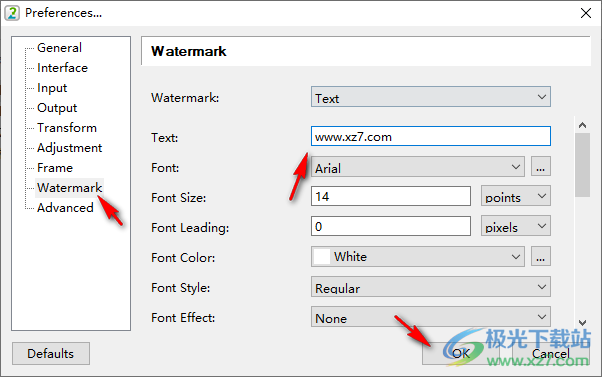
Task: Expand the Font dropdown showing Arial
Action: coord(418,167)
